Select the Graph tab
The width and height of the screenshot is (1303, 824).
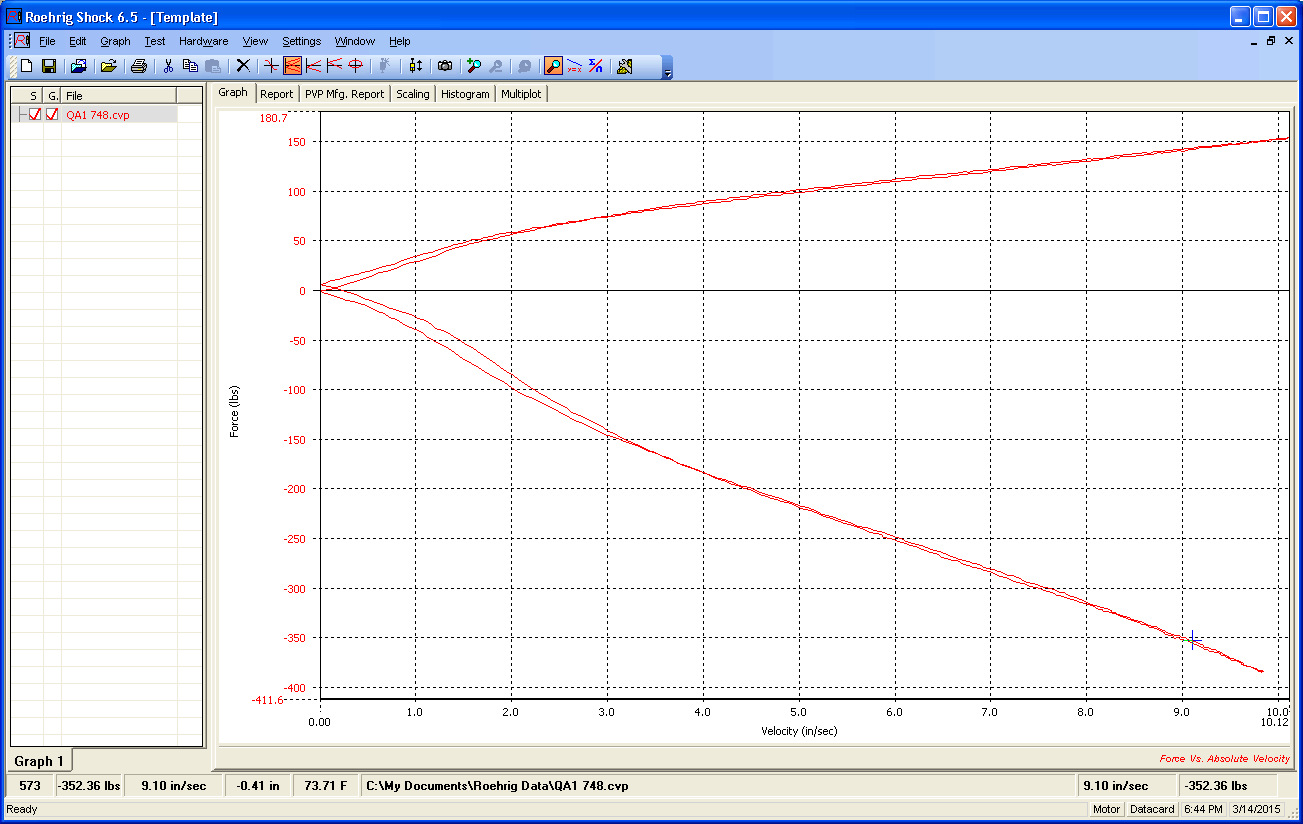(233, 92)
